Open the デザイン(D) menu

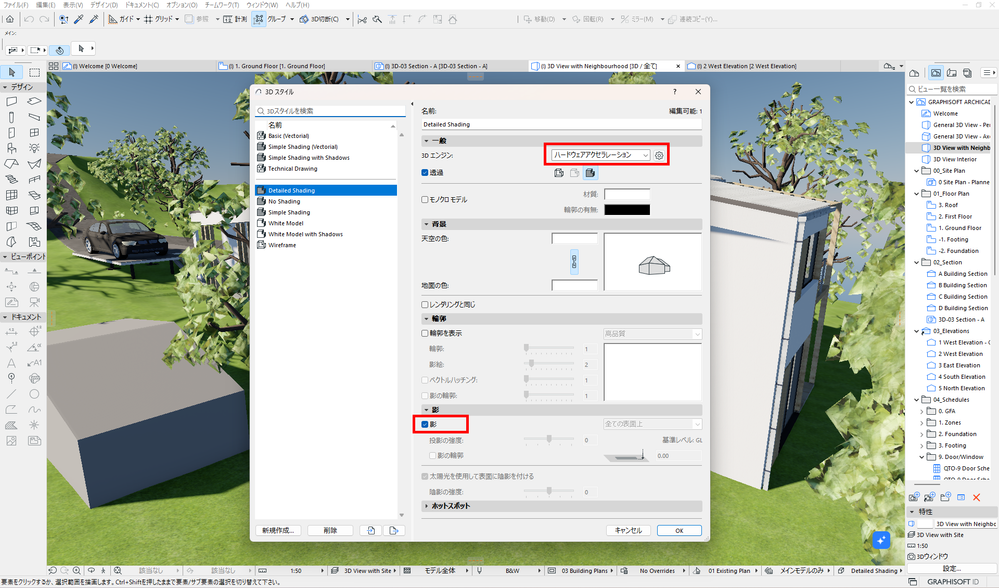pos(104,4)
